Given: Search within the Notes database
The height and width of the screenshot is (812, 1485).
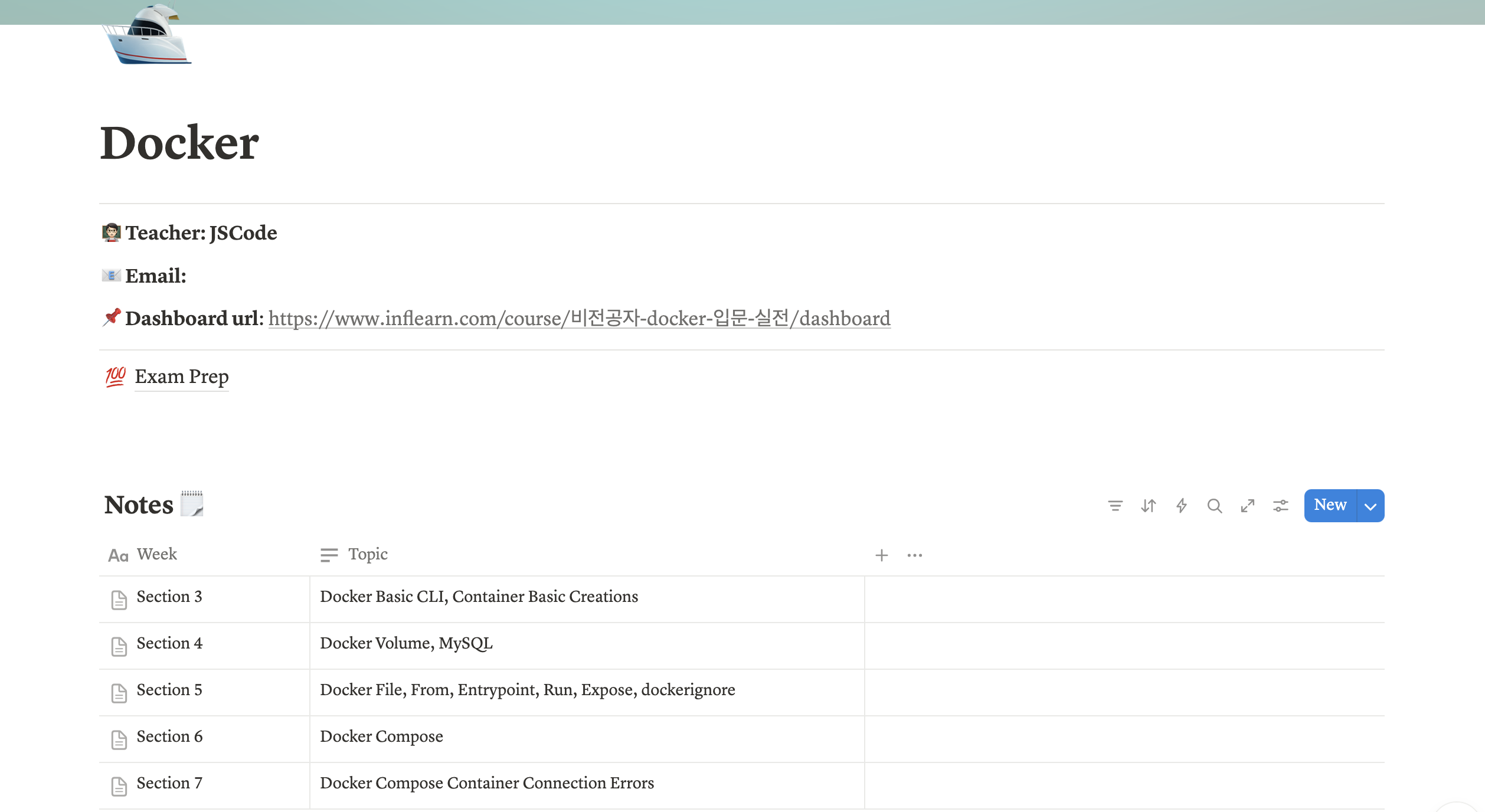Looking at the screenshot, I should point(1214,506).
